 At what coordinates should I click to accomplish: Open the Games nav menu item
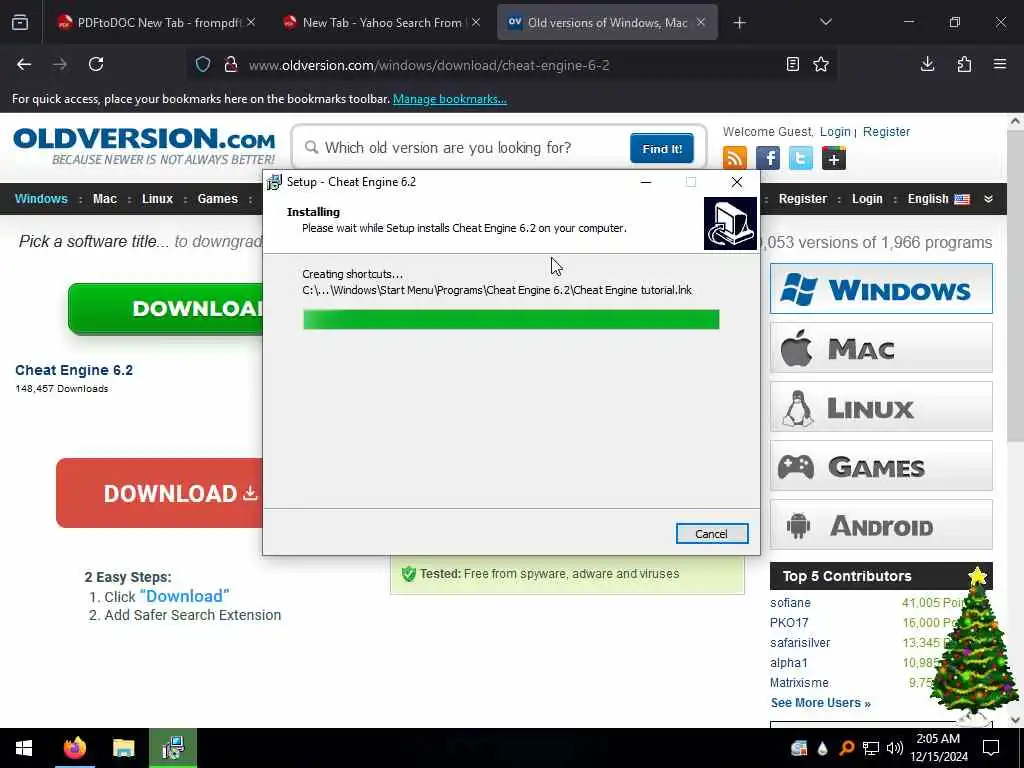pyautogui.click(x=217, y=199)
